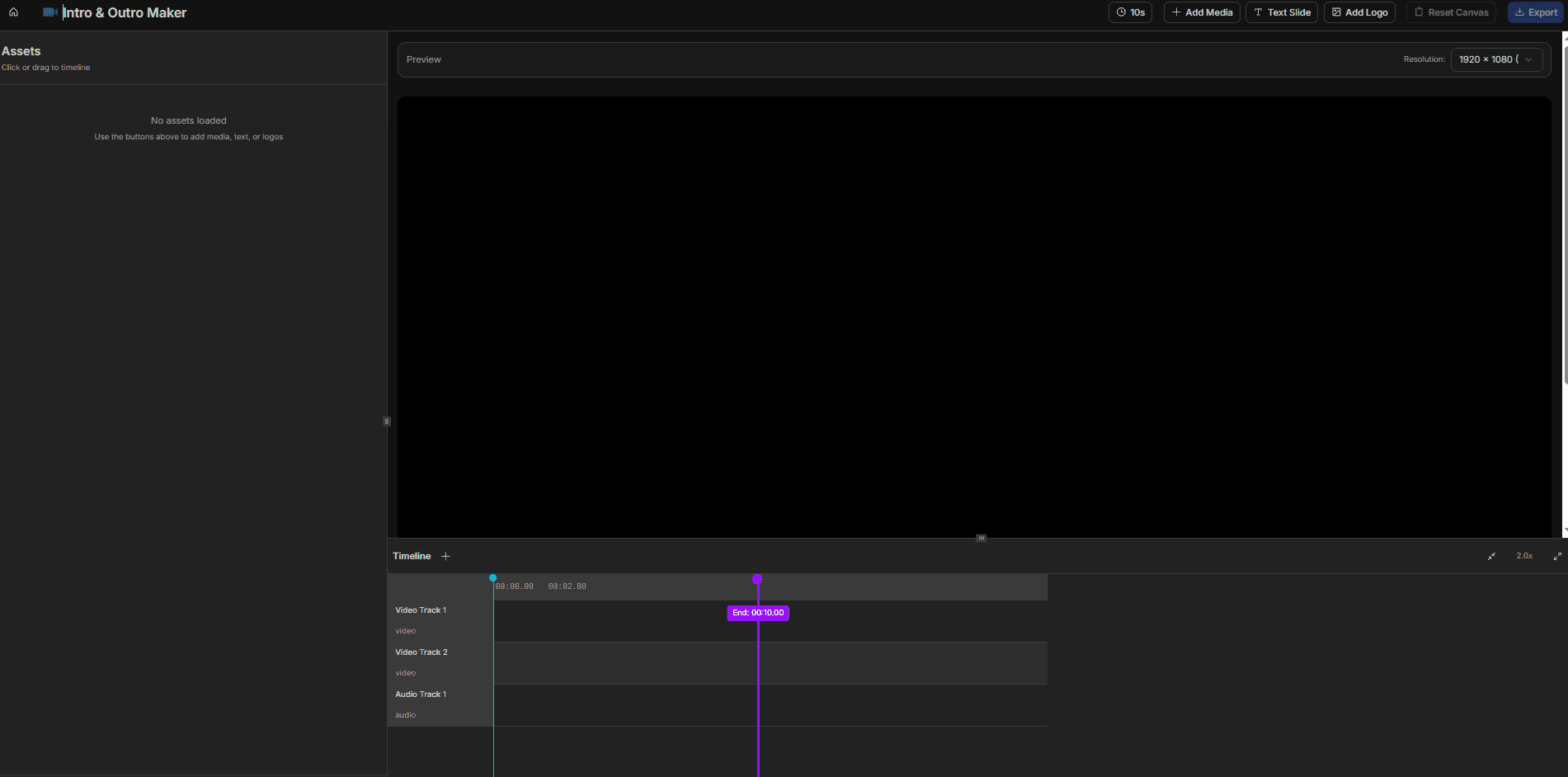Select the clock icon next to 10s

coord(1122,12)
